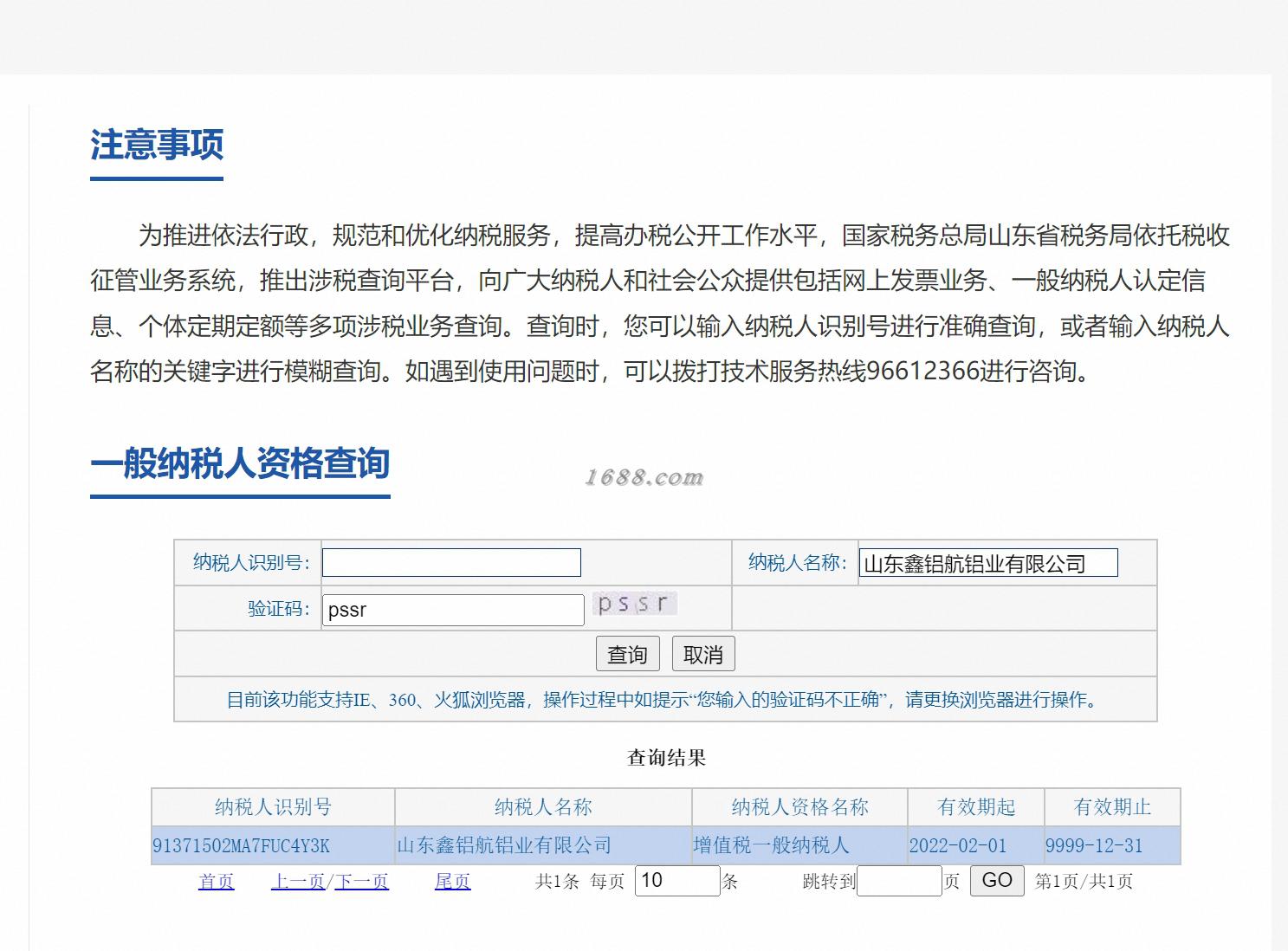Open the 下一页 link
The image size is (1288, 951).
point(361,881)
